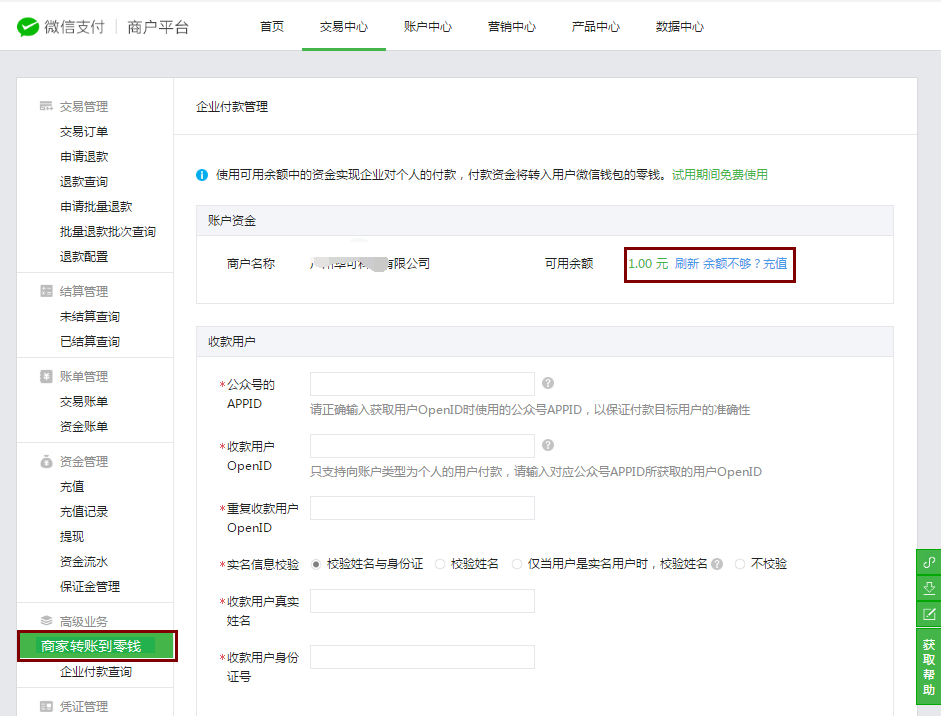Click the 资金管理 money bag icon
The height and width of the screenshot is (716, 941).
[46, 462]
